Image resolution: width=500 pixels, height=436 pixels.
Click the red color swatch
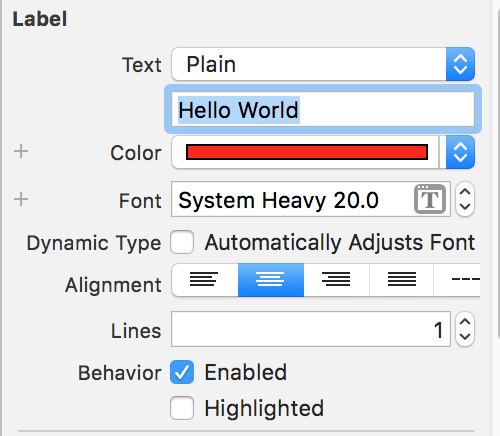pos(307,152)
